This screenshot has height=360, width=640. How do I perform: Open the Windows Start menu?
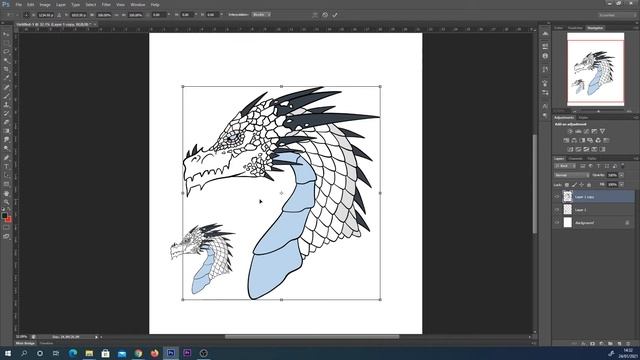point(7,353)
